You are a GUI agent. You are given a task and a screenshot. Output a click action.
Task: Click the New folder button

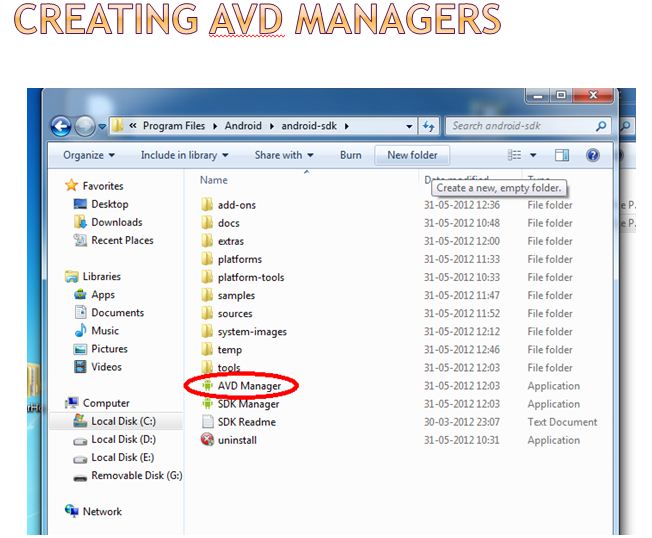click(412, 155)
